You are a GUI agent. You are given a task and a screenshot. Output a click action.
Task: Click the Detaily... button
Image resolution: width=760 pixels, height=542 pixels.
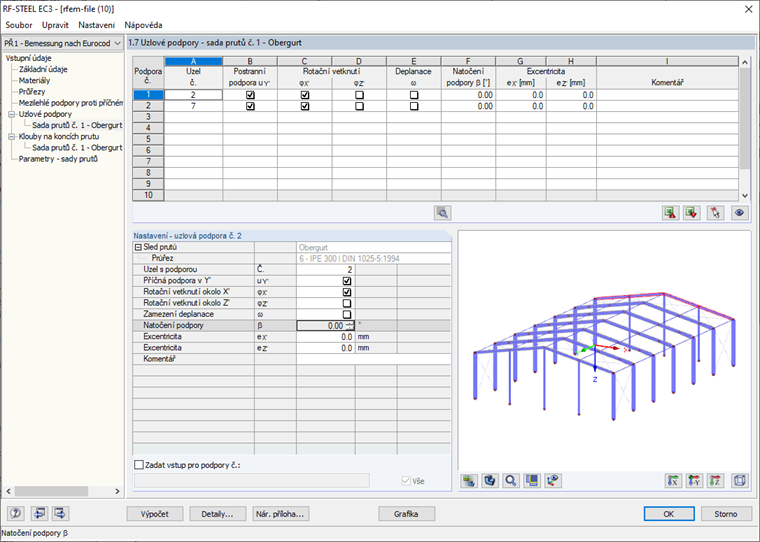point(217,514)
